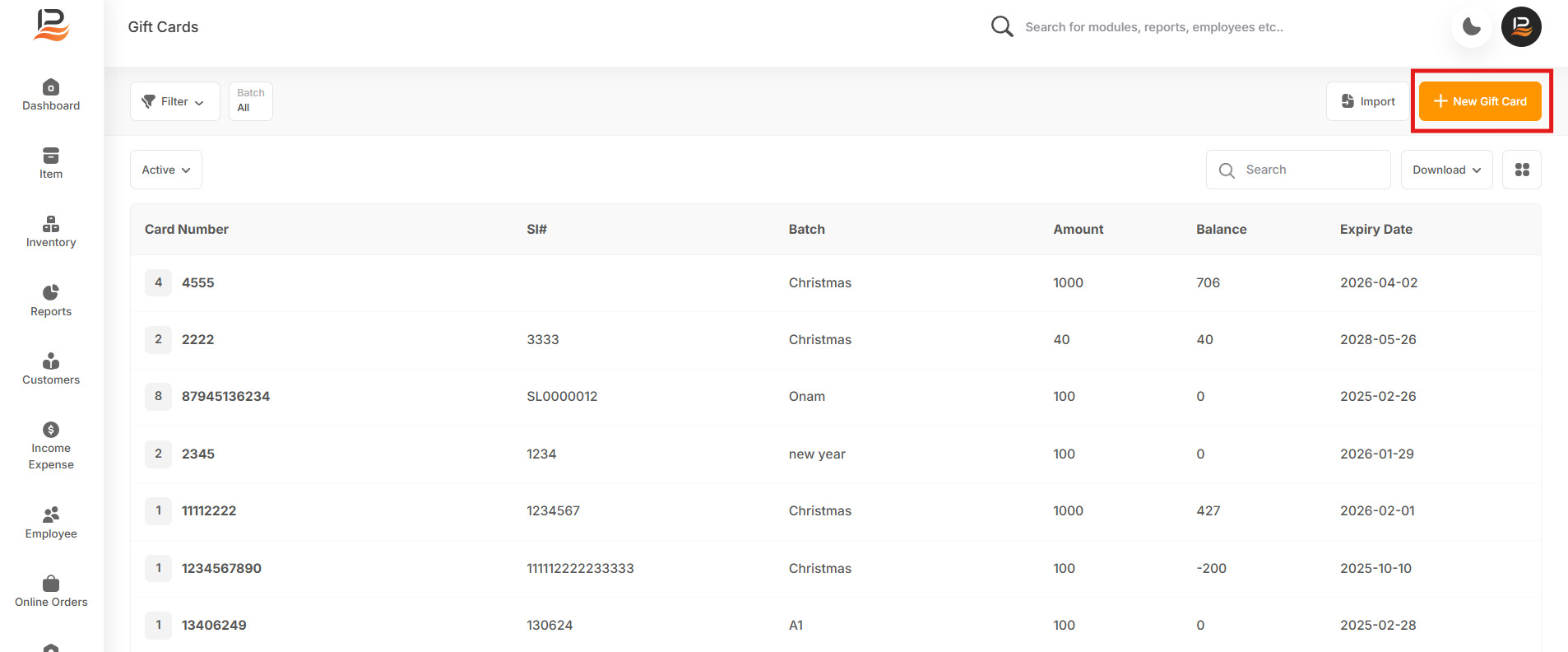
Task: Click balance value 427
Action: pos(1208,510)
